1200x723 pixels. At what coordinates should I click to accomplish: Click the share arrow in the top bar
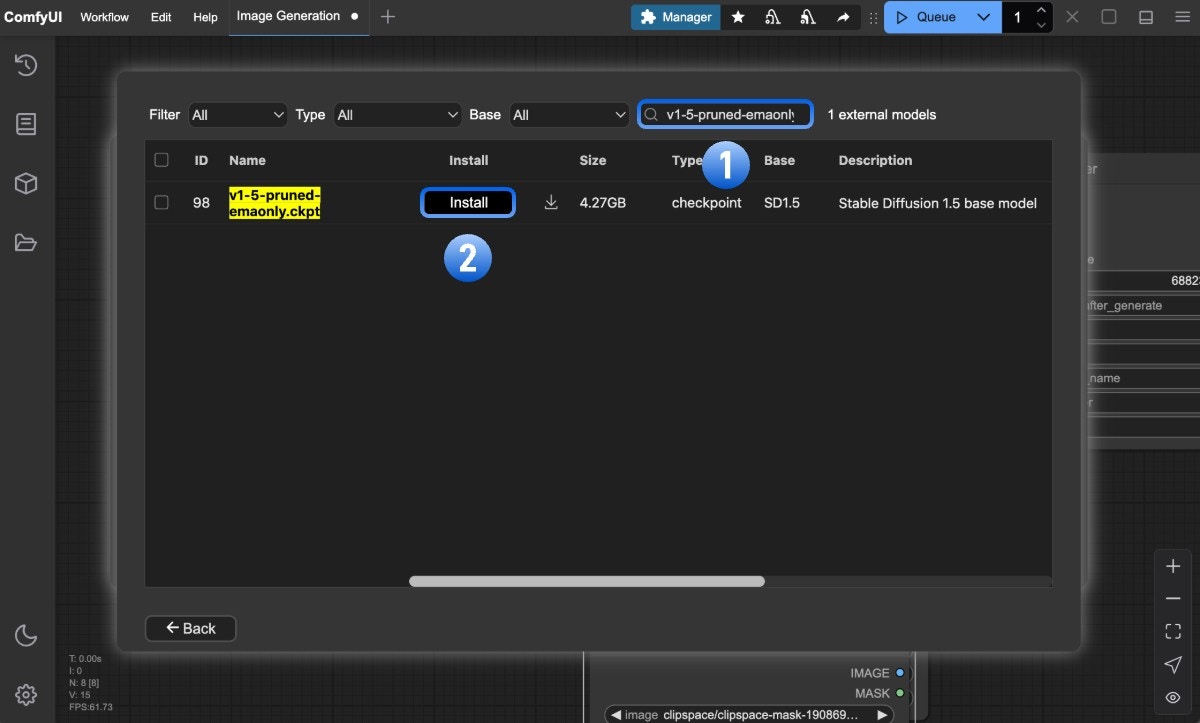tap(843, 17)
